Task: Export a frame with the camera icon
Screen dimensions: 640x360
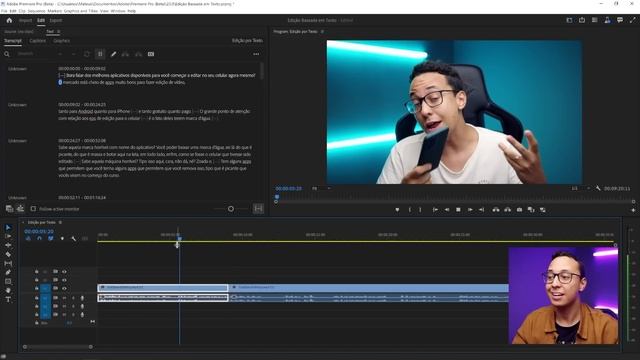Action: point(519,209)
